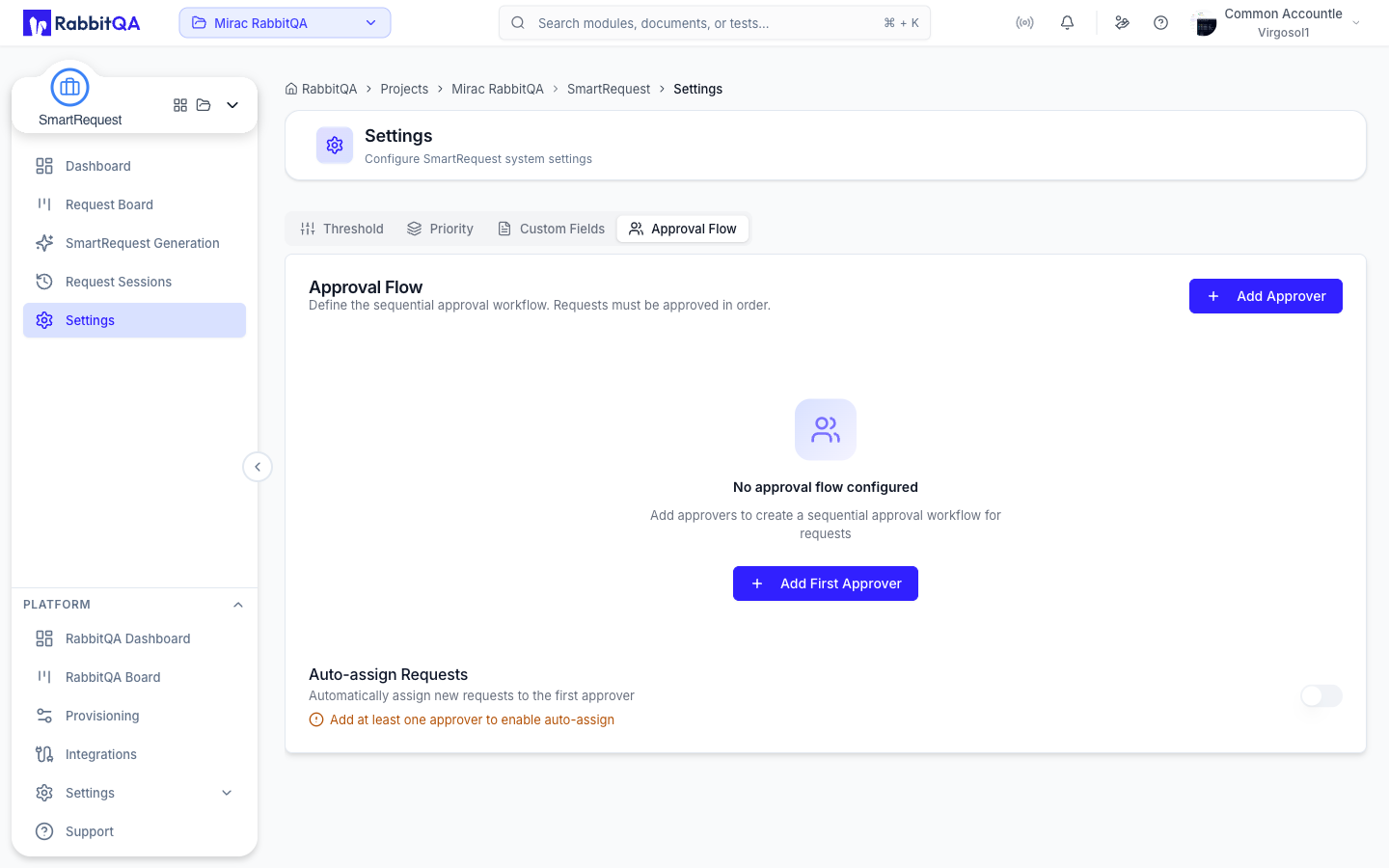Collapse the sidebar with the arrow button

click(x=258, y=467)
